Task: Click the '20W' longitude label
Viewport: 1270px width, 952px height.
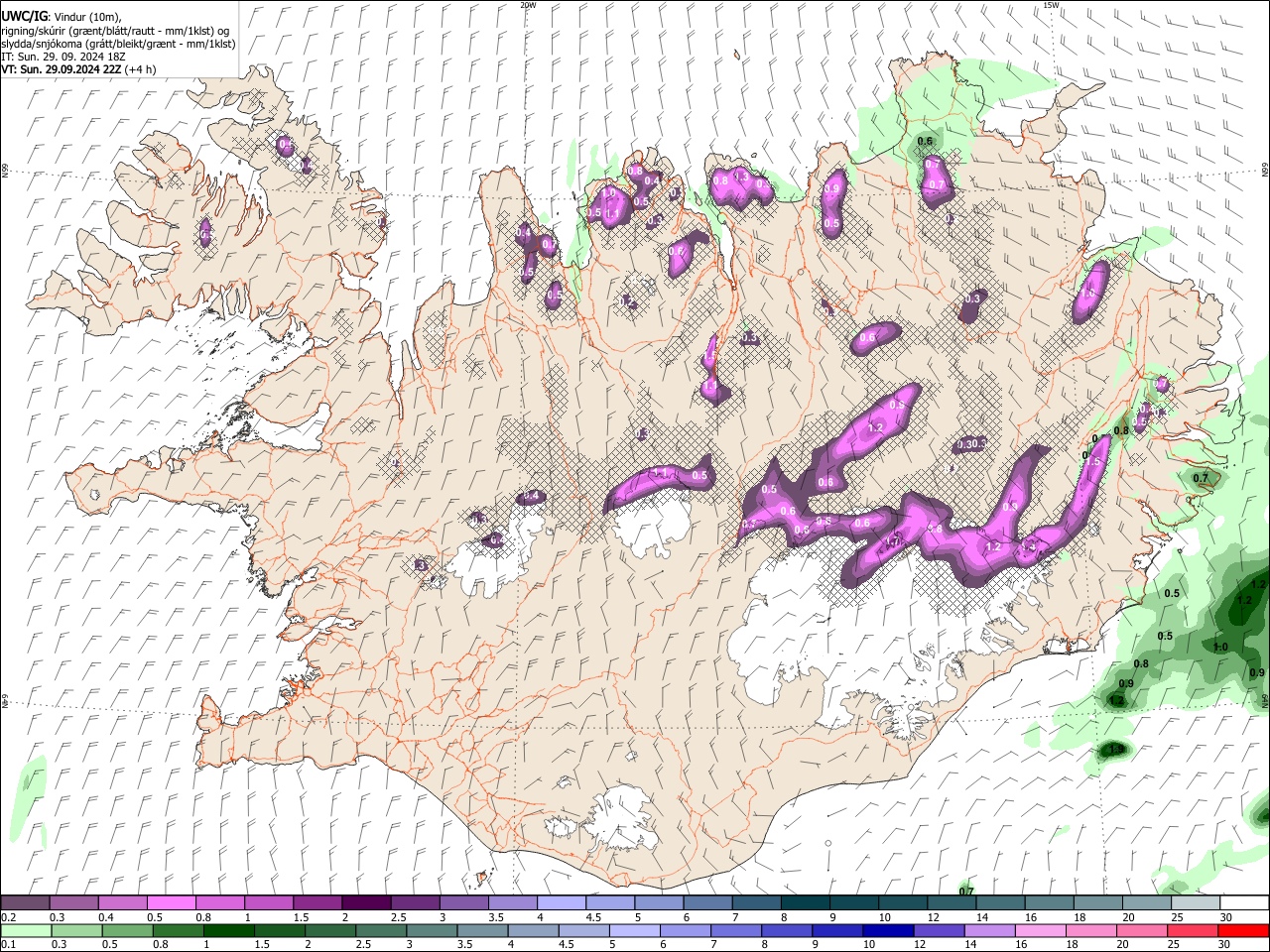Action: pos(528,5)
